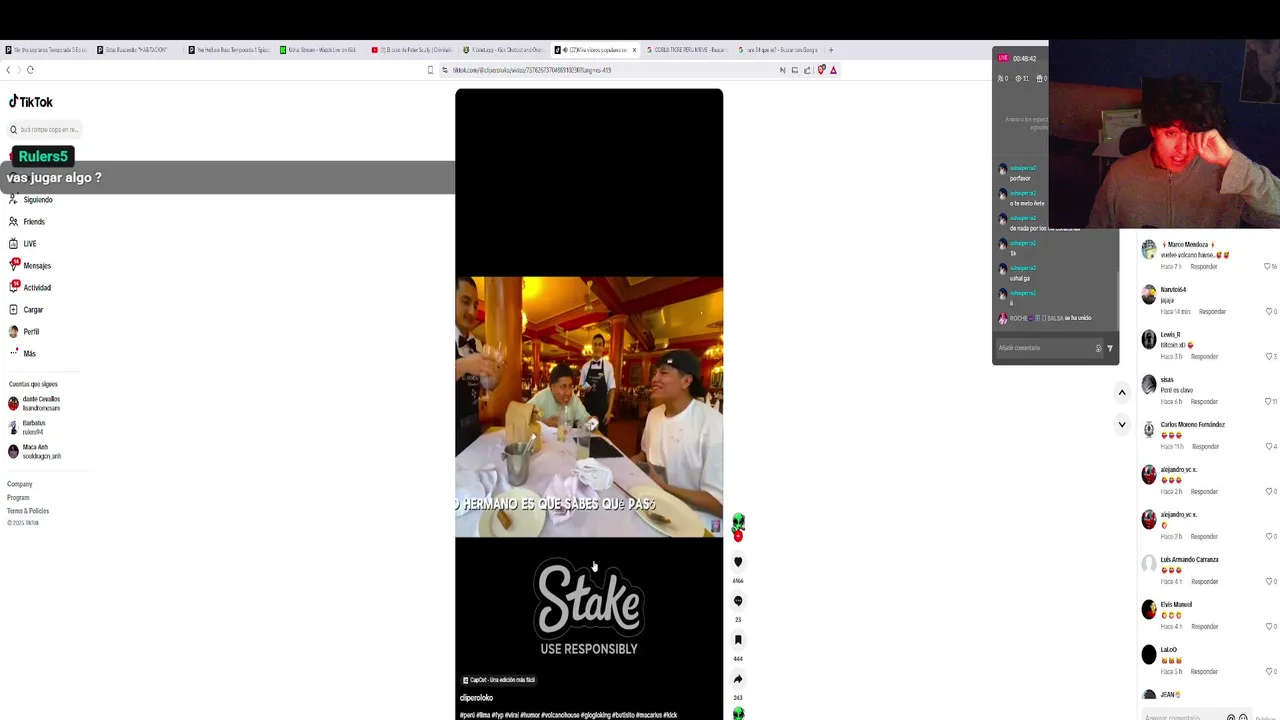The image size is (1280, 720).
Task: Go to previous video up arrow
Action: point(1122,393)
